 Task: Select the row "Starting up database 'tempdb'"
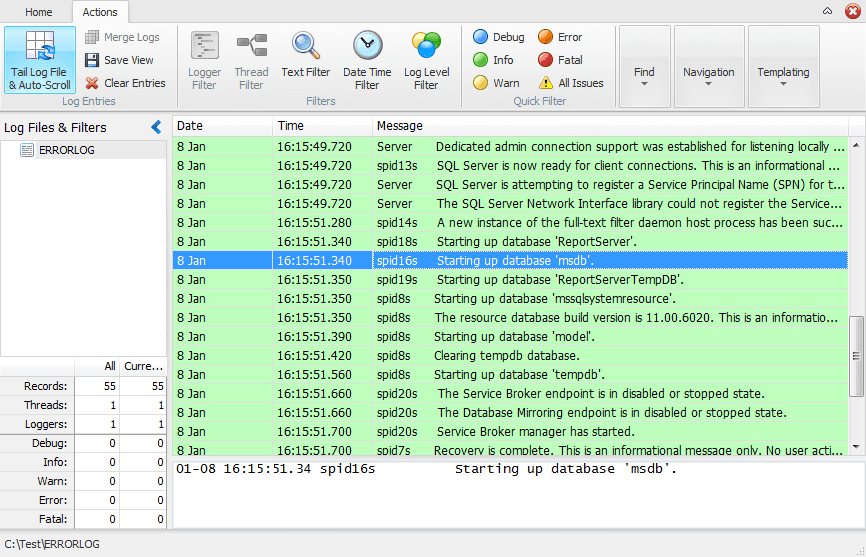pos(510,375)
